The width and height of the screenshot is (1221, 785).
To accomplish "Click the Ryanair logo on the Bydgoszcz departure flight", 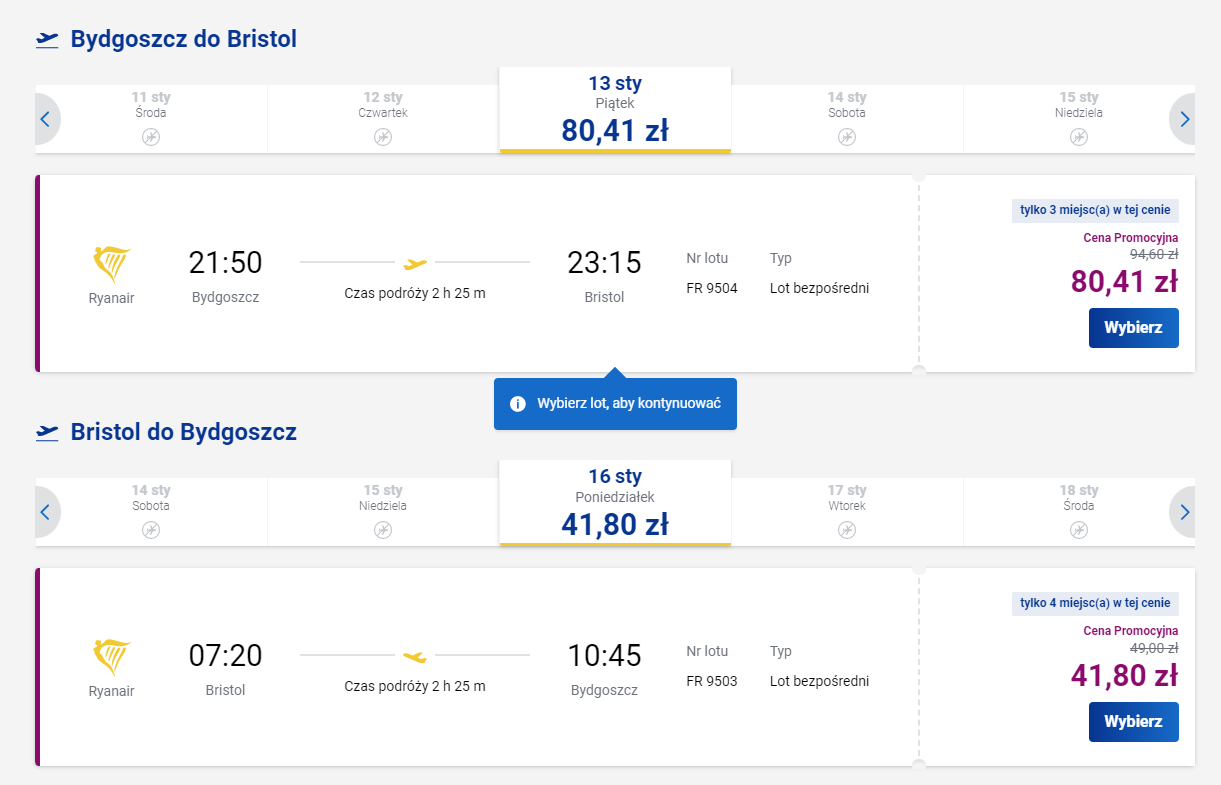I will coord(111,265).
